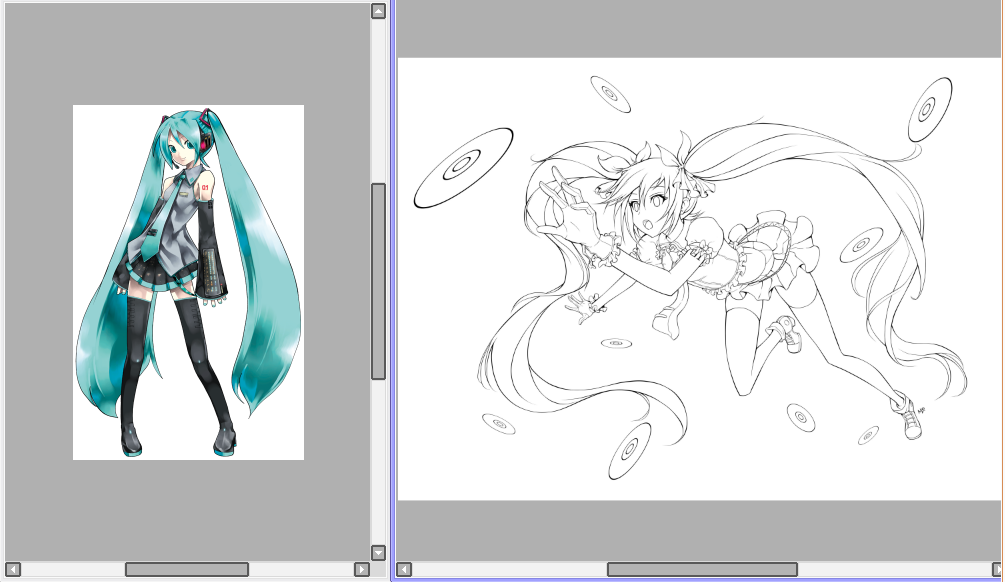Viewport: 1005px width, 582px height.
Task: Click the line-art pane's horizontal scrollbar thumb
Action: click(x=702, y=569)
